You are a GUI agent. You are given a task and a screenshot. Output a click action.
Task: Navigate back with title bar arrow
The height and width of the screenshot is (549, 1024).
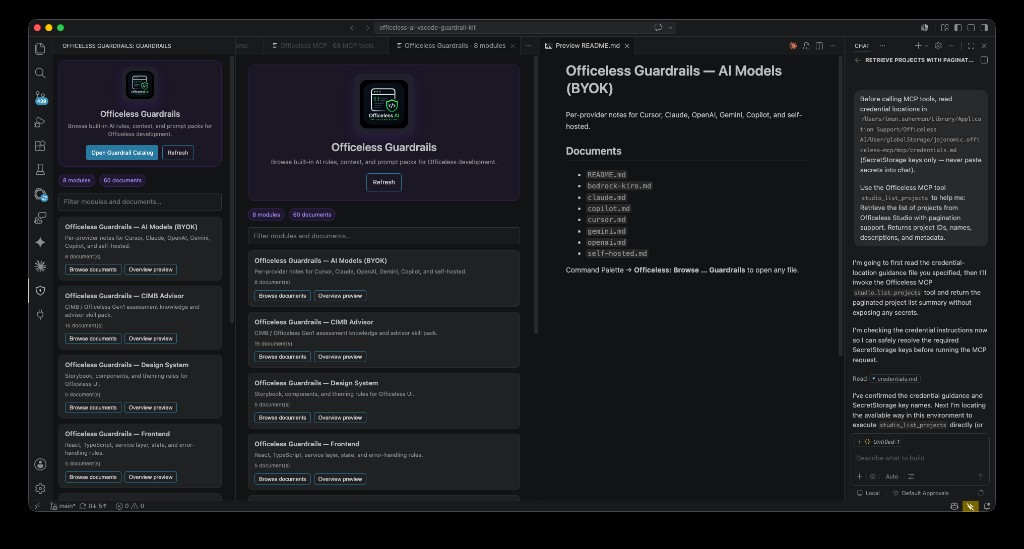(352, 27)
